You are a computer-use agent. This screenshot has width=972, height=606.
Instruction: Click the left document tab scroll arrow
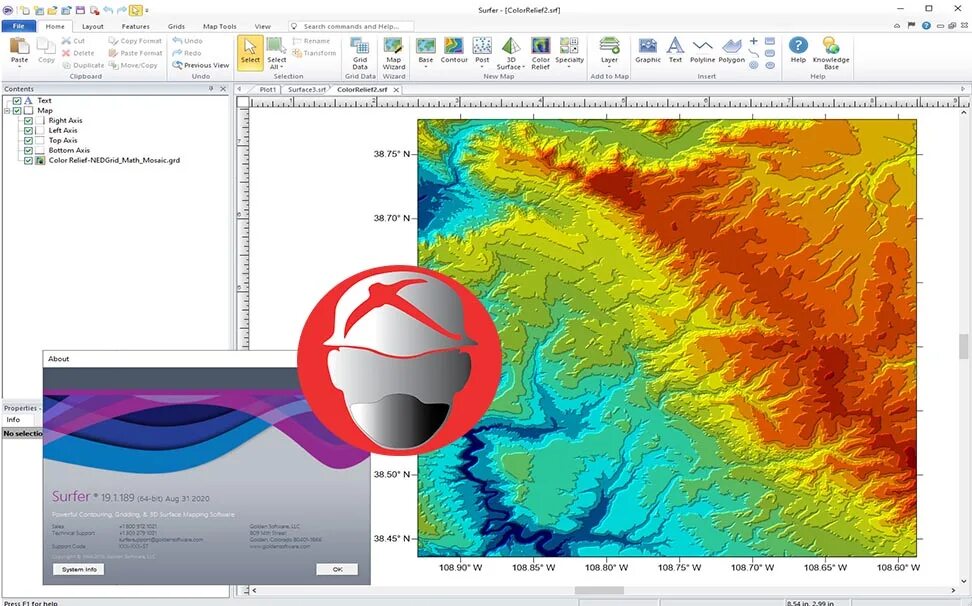tap(239, 89)
